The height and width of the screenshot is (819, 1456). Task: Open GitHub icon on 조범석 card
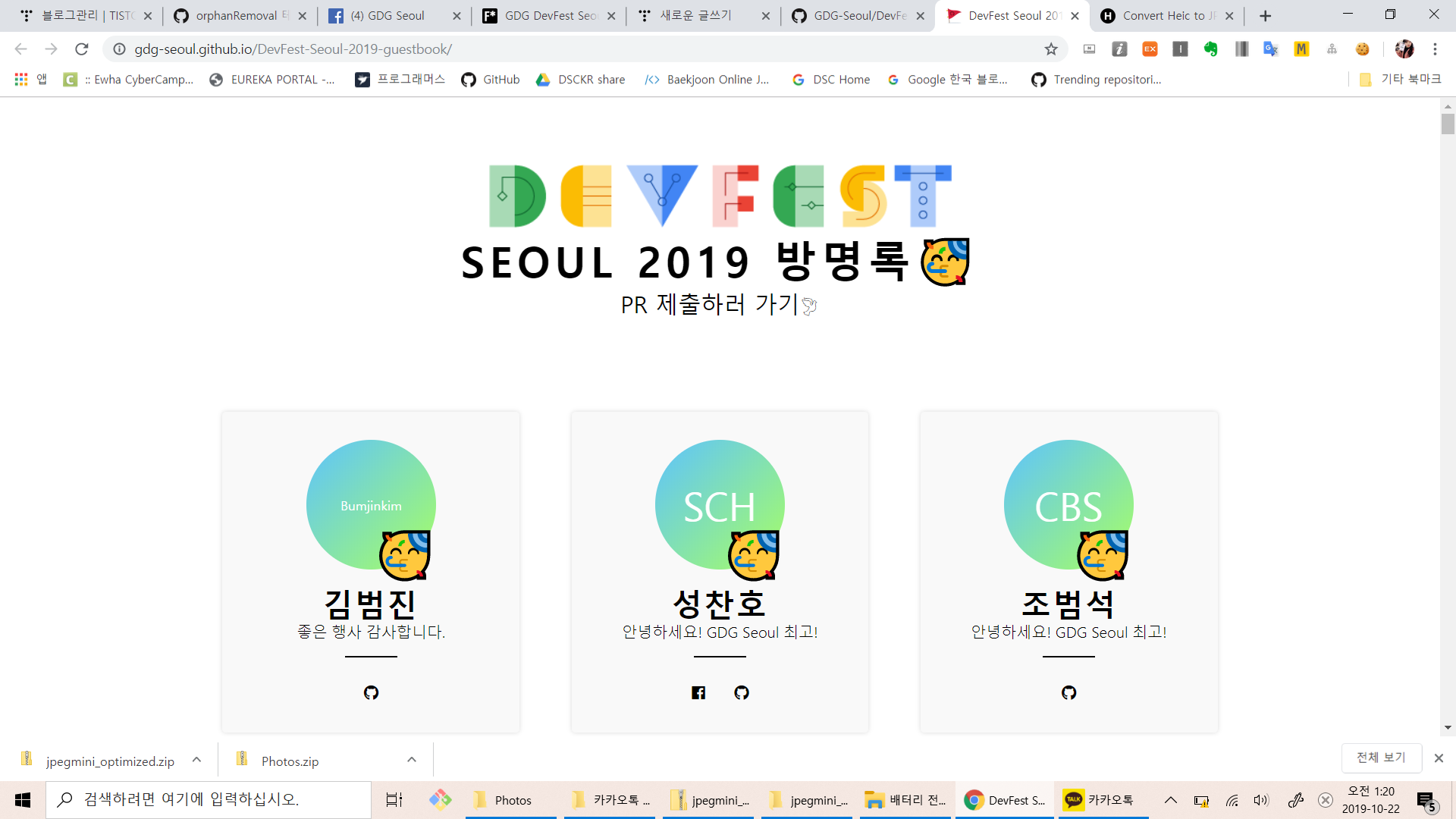coord(1068,692)
